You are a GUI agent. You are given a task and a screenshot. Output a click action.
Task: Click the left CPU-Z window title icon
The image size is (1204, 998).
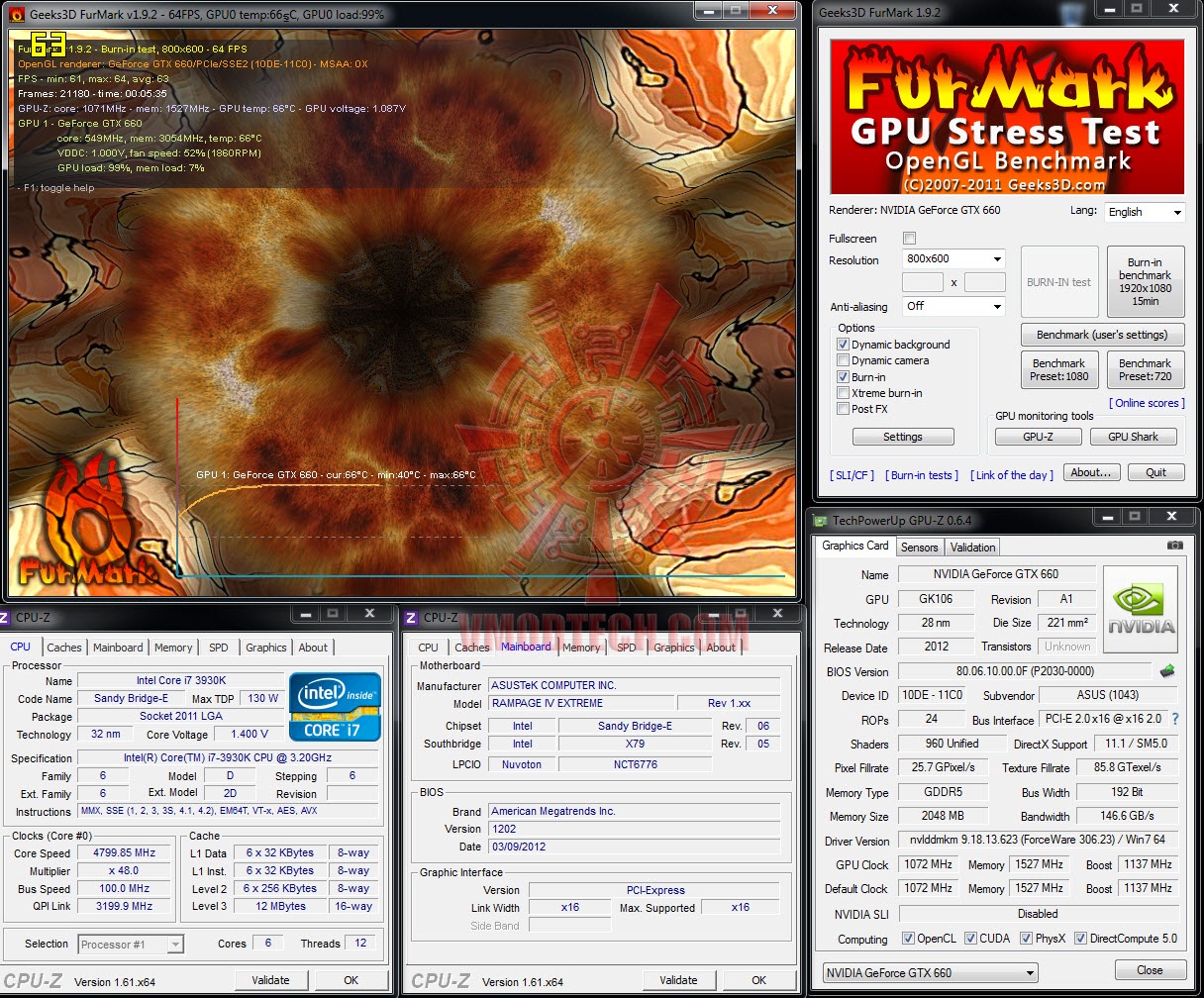4,617
